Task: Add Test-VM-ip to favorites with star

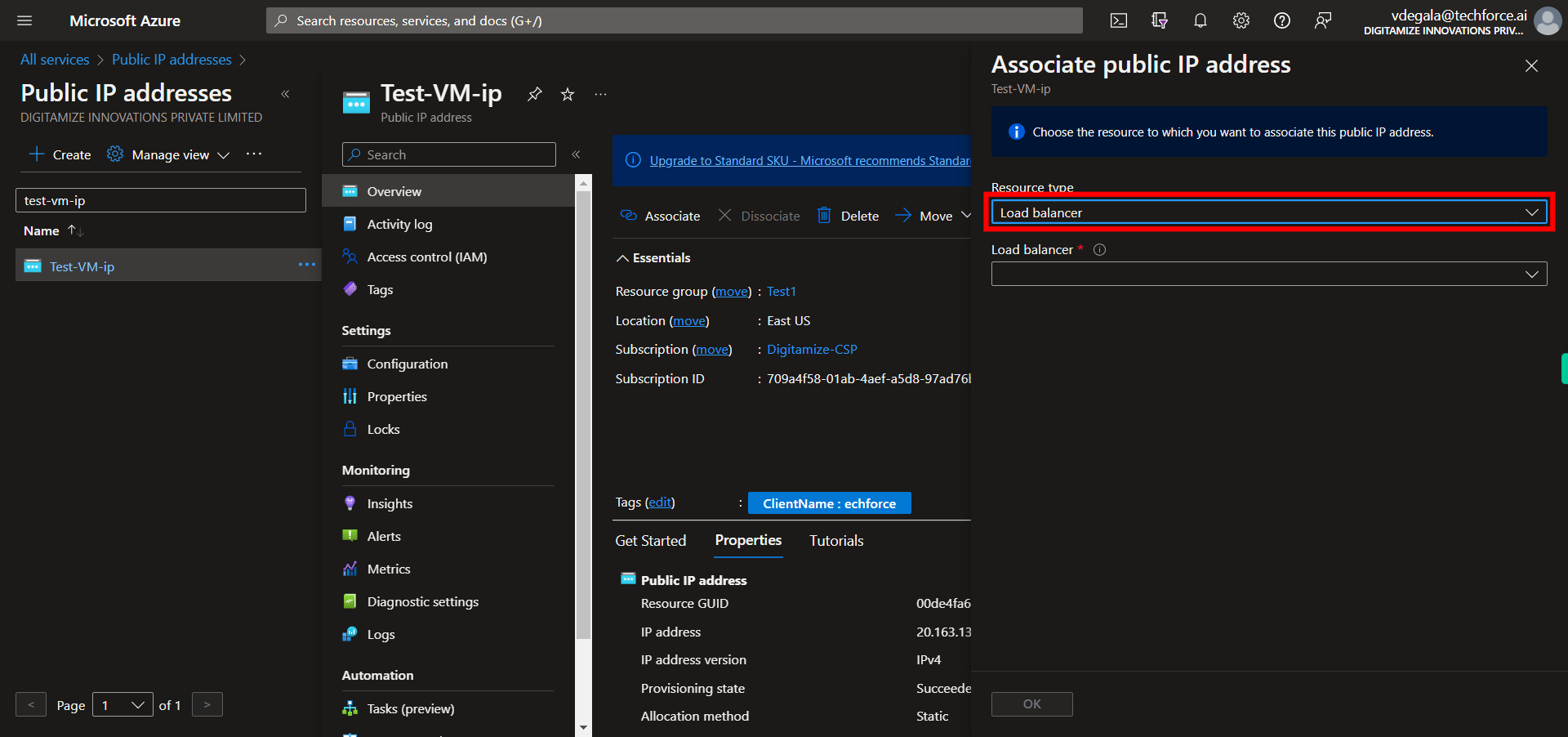Action: [x=568, y=94]
